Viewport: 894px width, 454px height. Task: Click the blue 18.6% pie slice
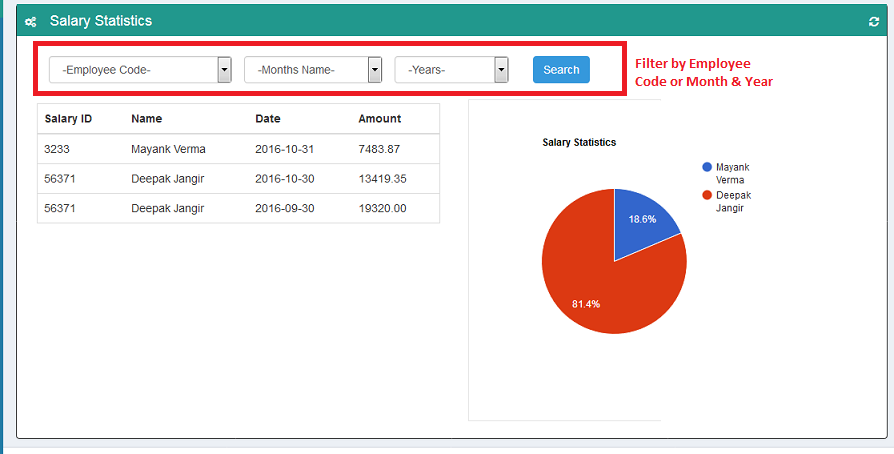click(x=641, y=220)
